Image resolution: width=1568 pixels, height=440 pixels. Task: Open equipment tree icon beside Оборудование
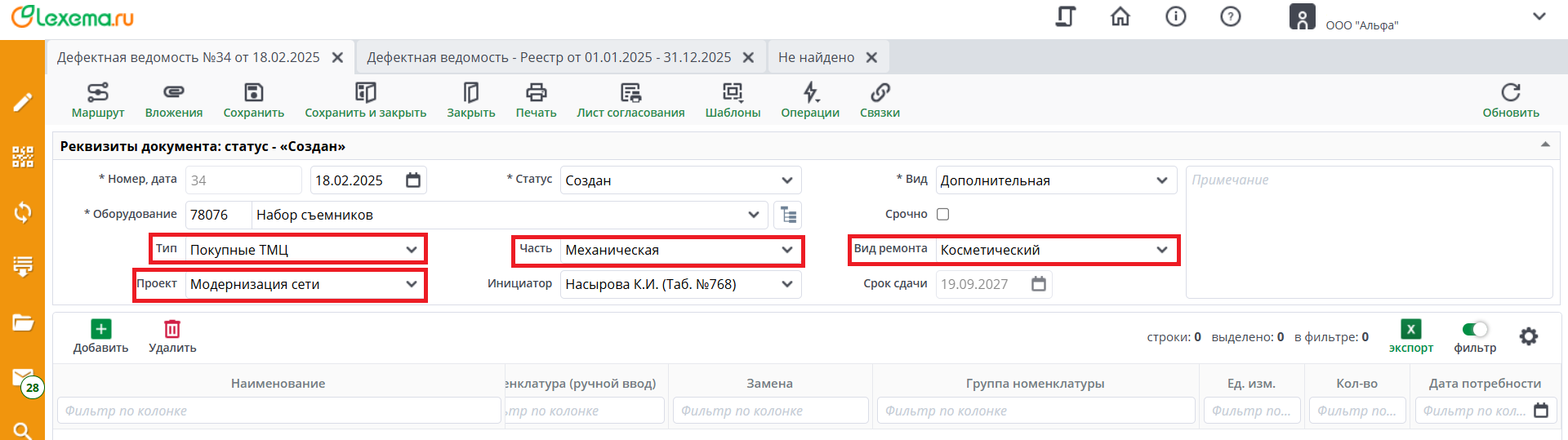[788, 215]
